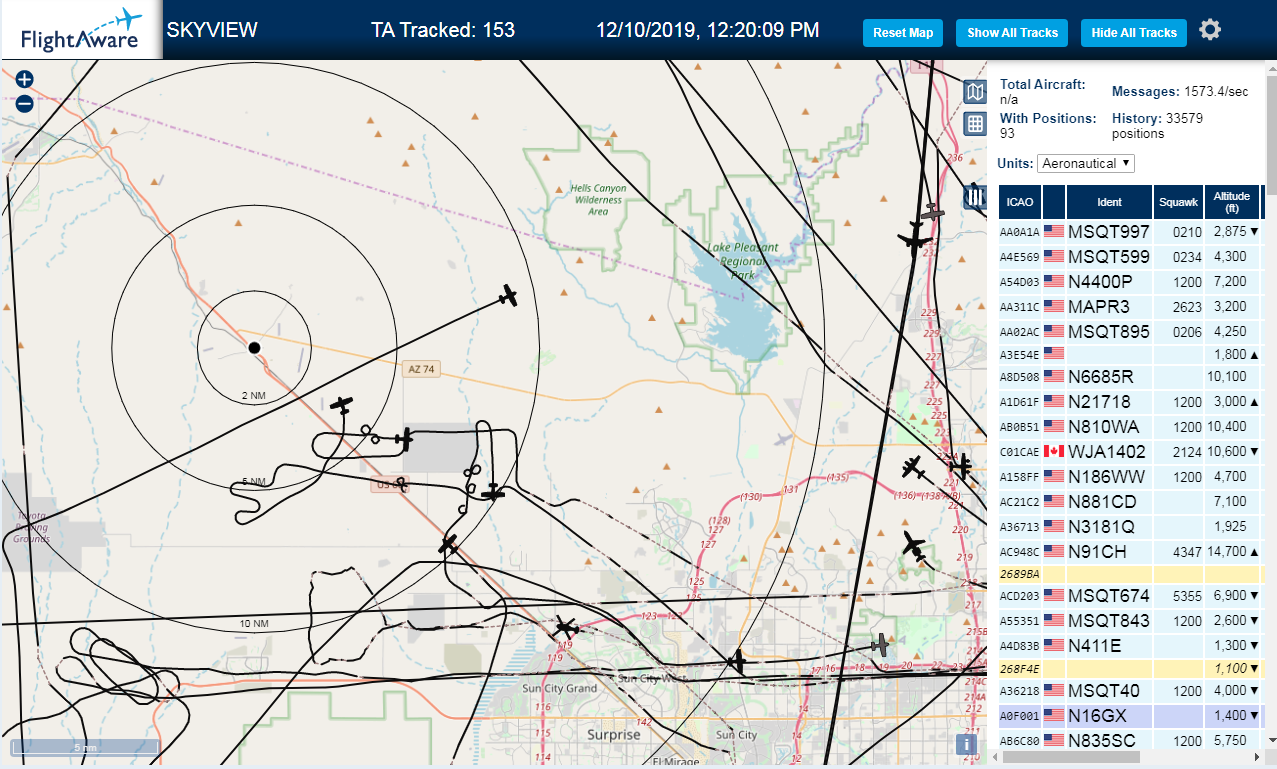Click Hide All Tracks button
1277x769 pixels.
coord(1134,33)
